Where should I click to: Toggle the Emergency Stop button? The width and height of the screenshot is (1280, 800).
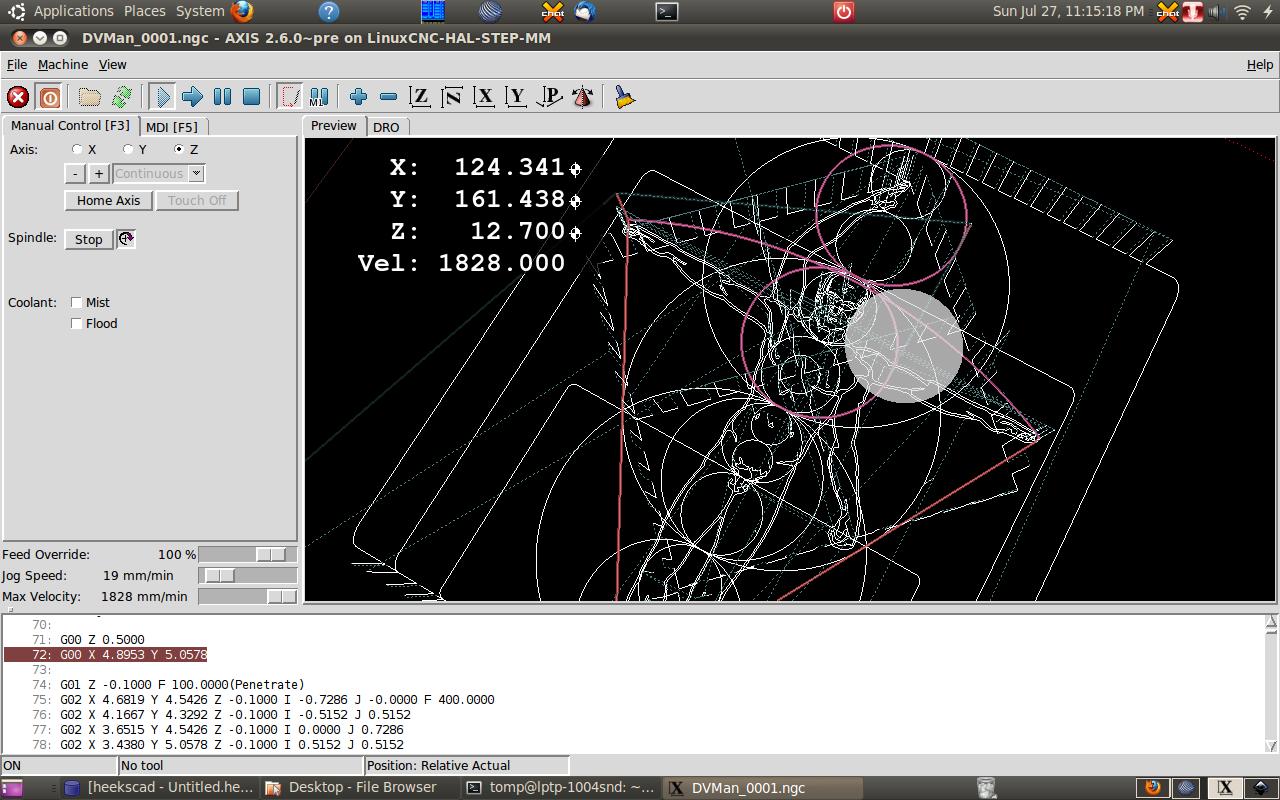click(18, 97)
